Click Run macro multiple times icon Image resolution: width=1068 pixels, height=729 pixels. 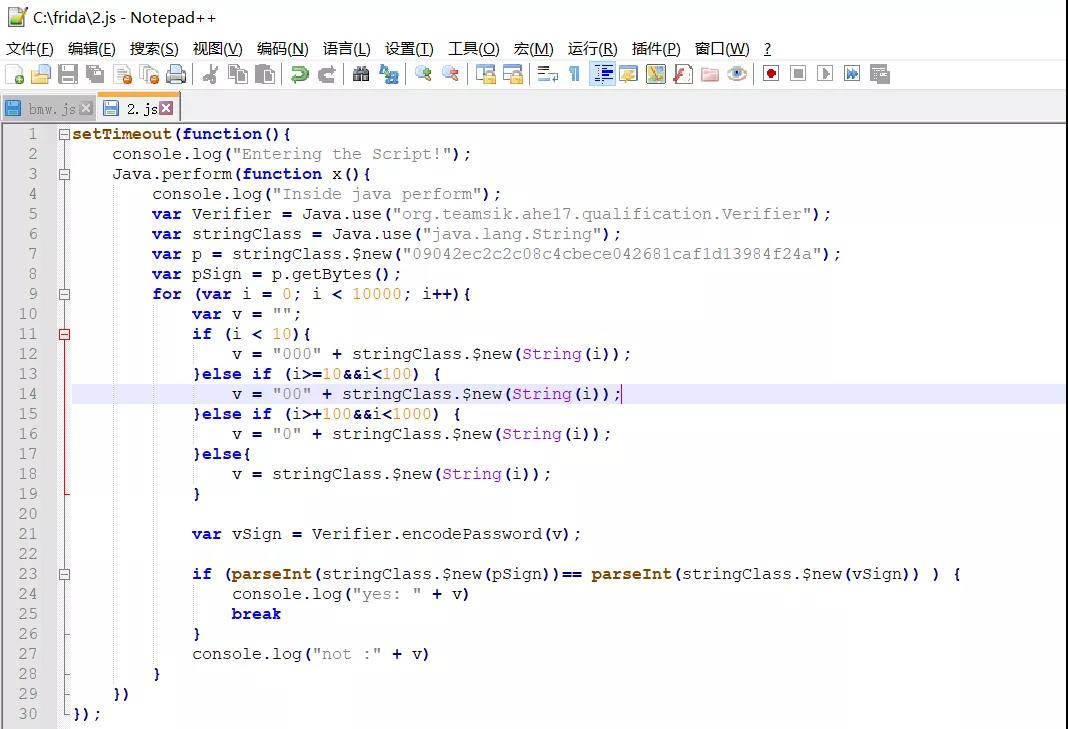(852, 74)
